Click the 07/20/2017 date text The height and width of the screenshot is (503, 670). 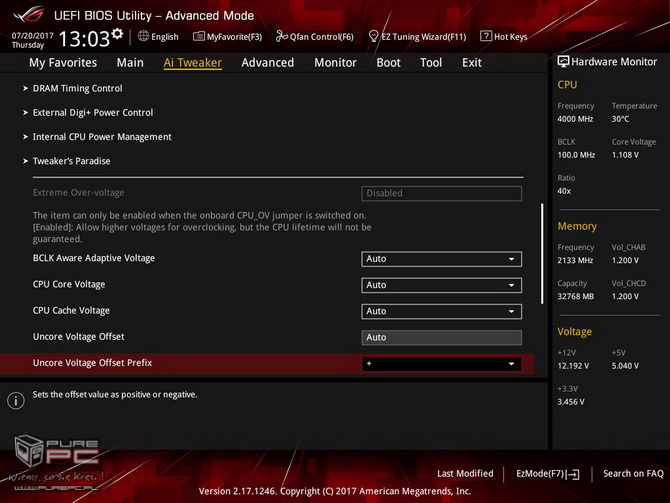[x=32, y=35]
